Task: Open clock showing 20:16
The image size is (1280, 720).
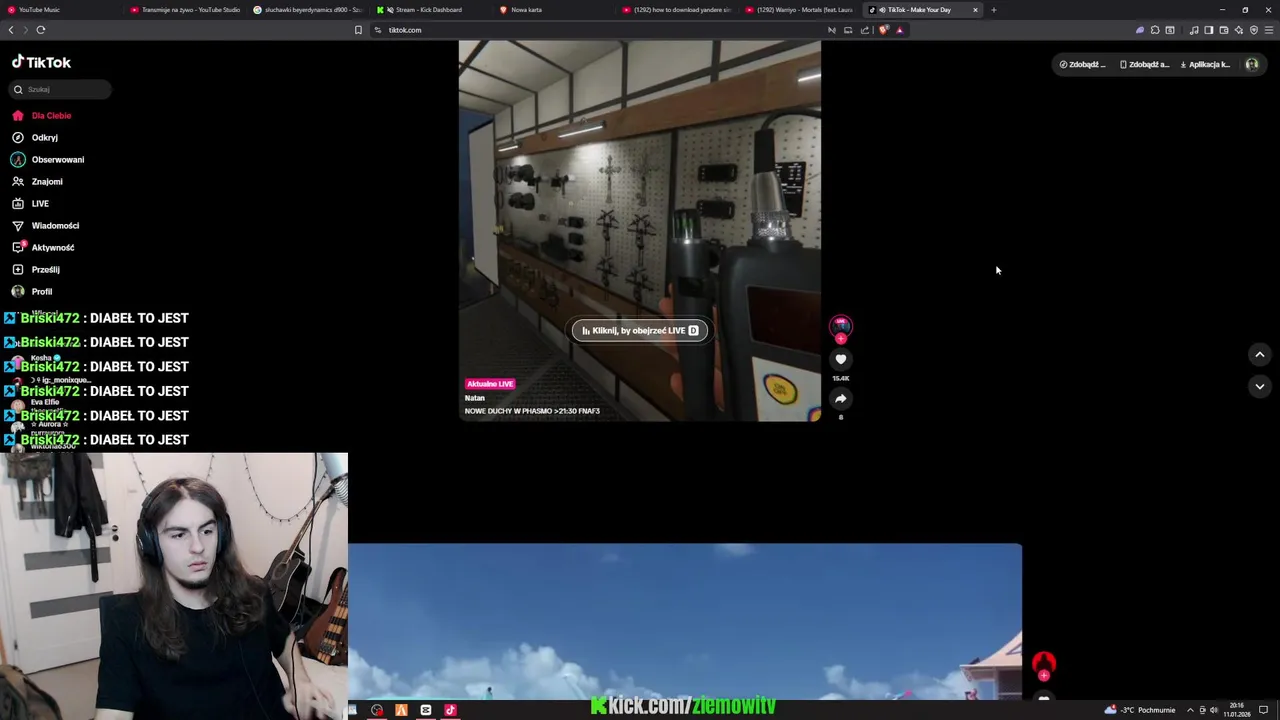Action: coord(1238,710)
